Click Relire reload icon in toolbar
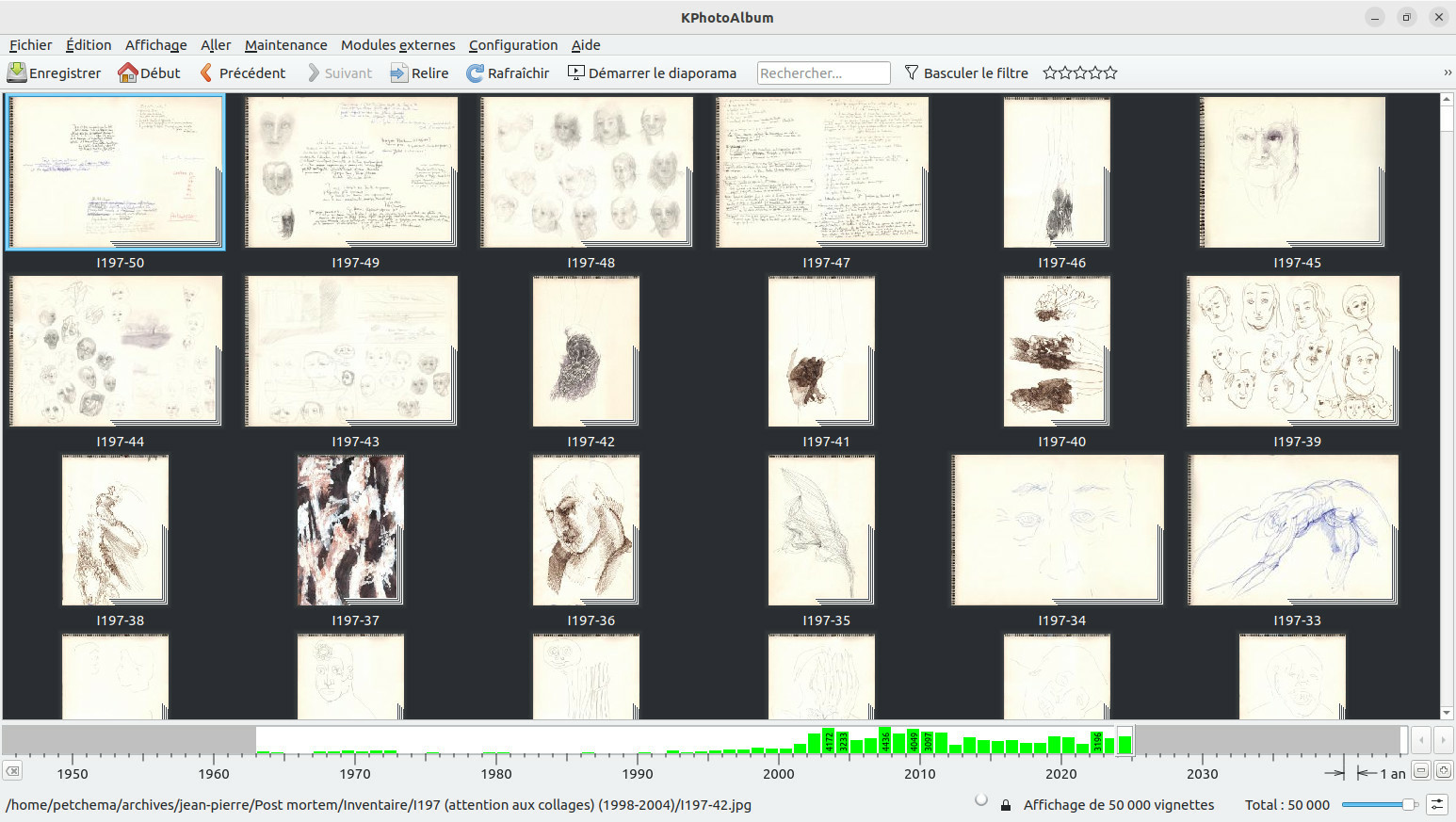The height and width of the screenshot is (822, 1456). pos(399,73)
